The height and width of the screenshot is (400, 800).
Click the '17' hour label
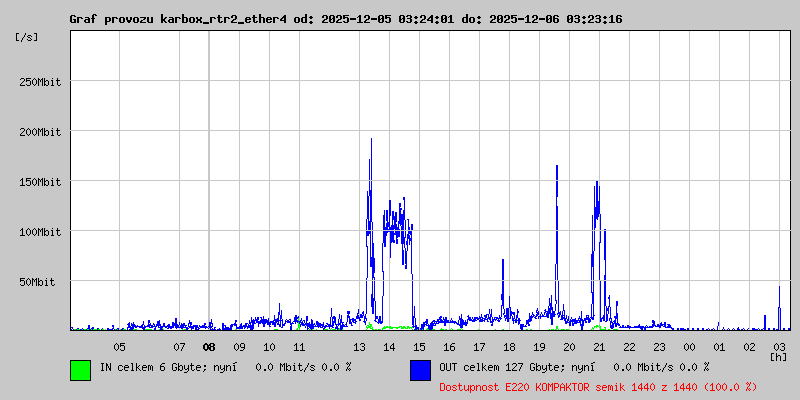point(479,347)
